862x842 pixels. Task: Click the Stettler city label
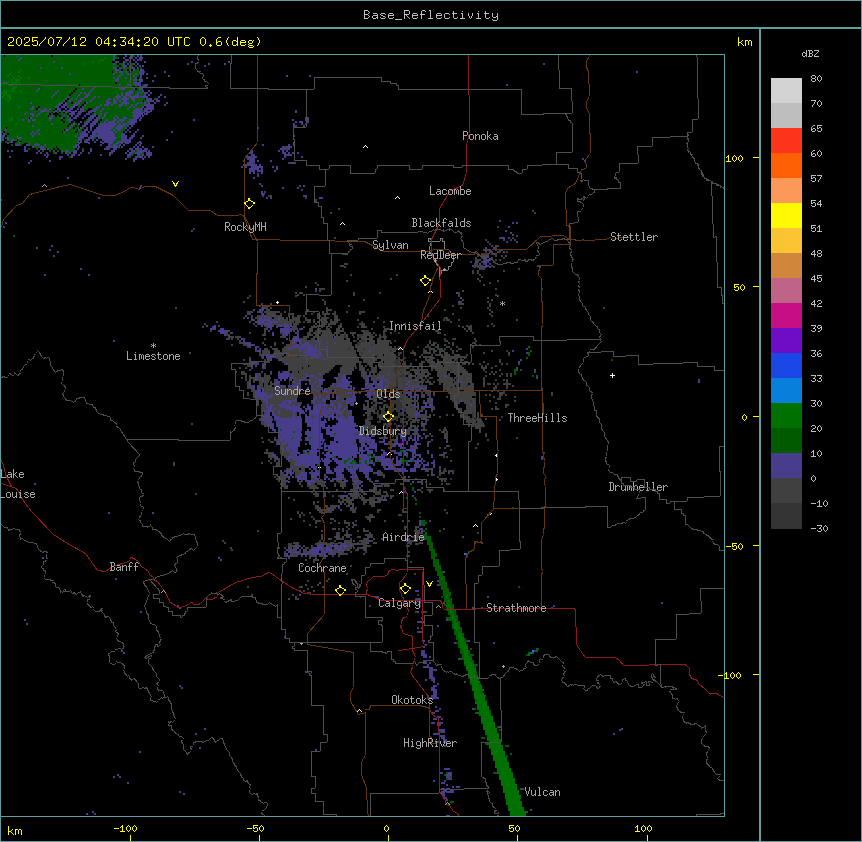[634, 237]
